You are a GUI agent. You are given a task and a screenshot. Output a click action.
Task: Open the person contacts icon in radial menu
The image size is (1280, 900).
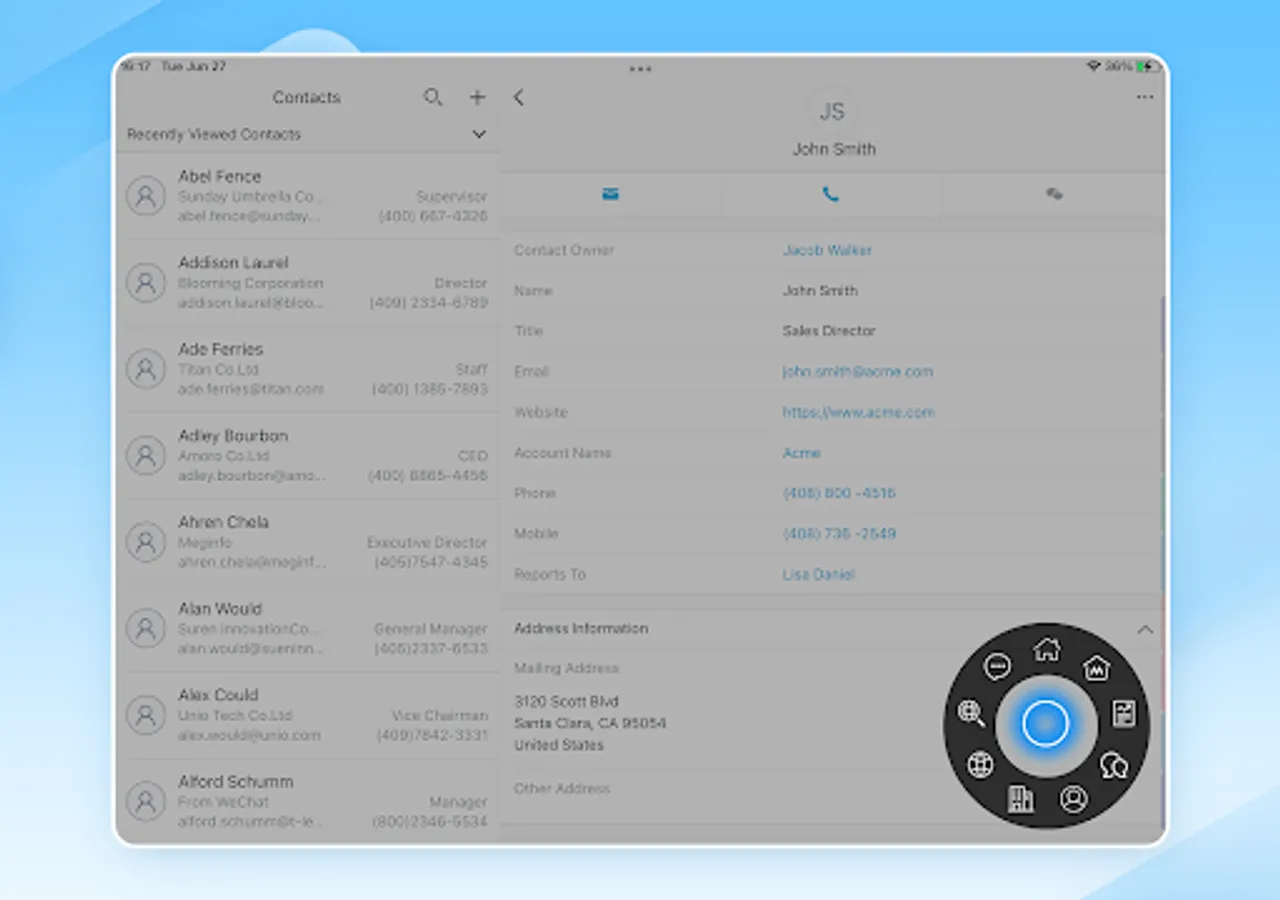[x=1073, y=798]
